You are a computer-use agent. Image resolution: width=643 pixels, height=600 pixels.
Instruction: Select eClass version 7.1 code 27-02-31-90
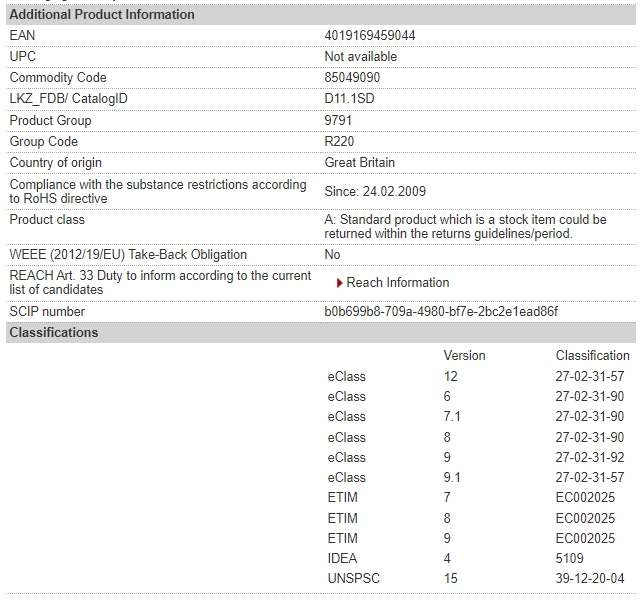pyautogui.click(x=590, y=417)
